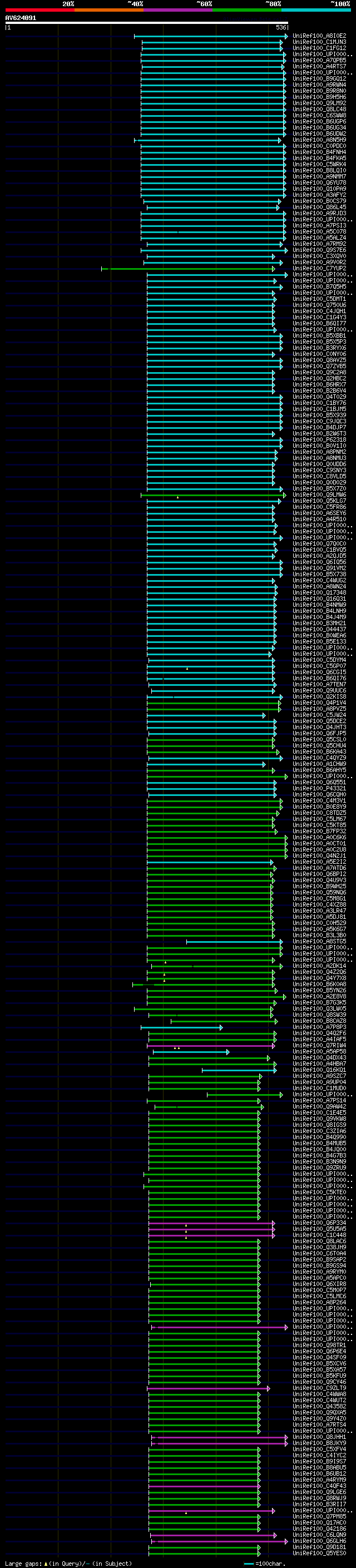356x1568 pixels.
Task: Click the green alignment bar for C7YUP2
Action: (188, 269)
